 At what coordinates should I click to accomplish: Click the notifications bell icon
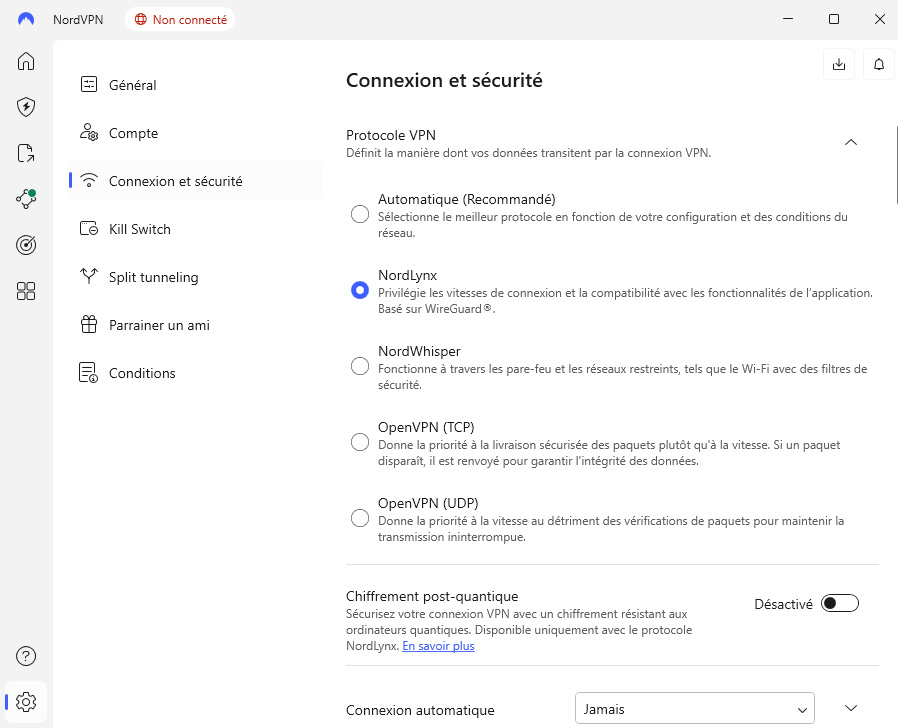[x=879, y=65]
